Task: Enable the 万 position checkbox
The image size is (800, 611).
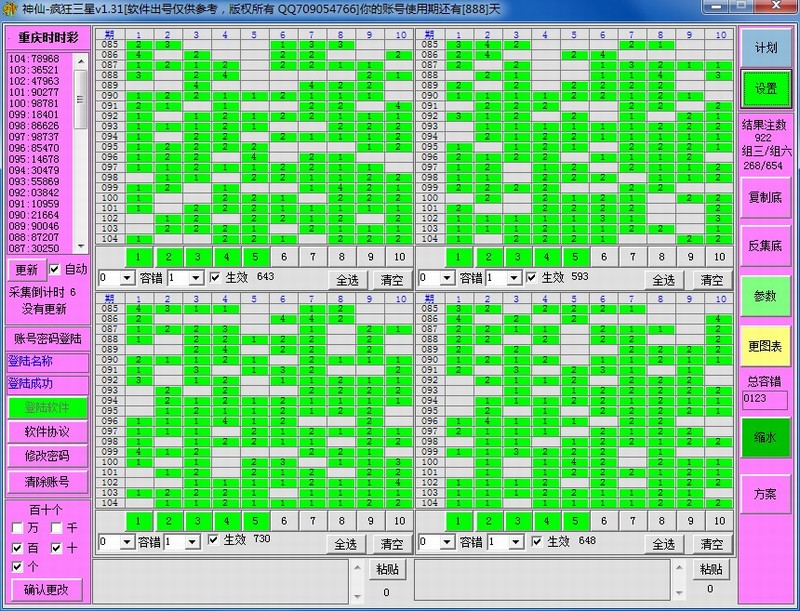Action: click(17, 527)
